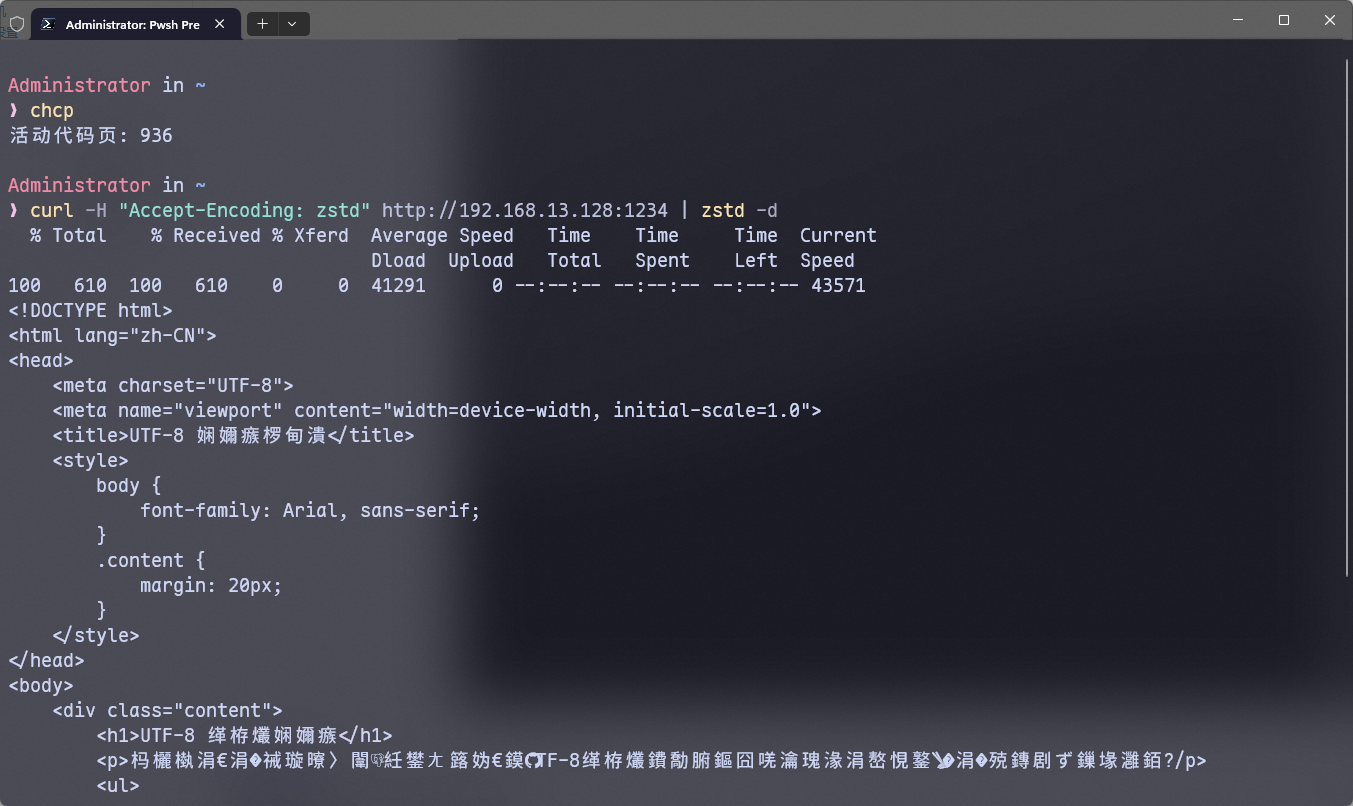The height and width of the screenshot is (806, 1353).
Task: Click the font-family: Arial style line
Action: point(310,510)
